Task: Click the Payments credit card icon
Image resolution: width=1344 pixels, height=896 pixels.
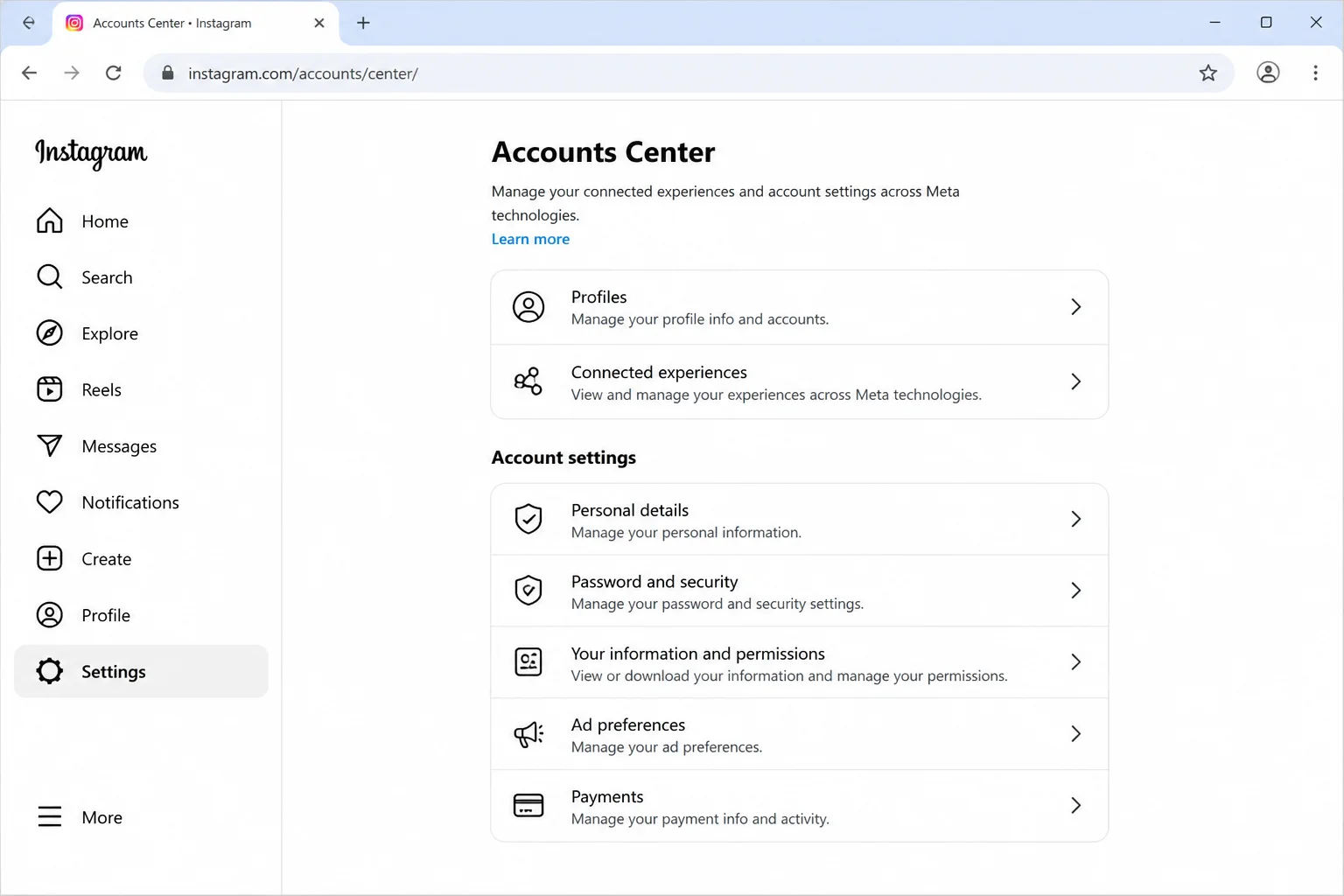Action: (528, 805)
